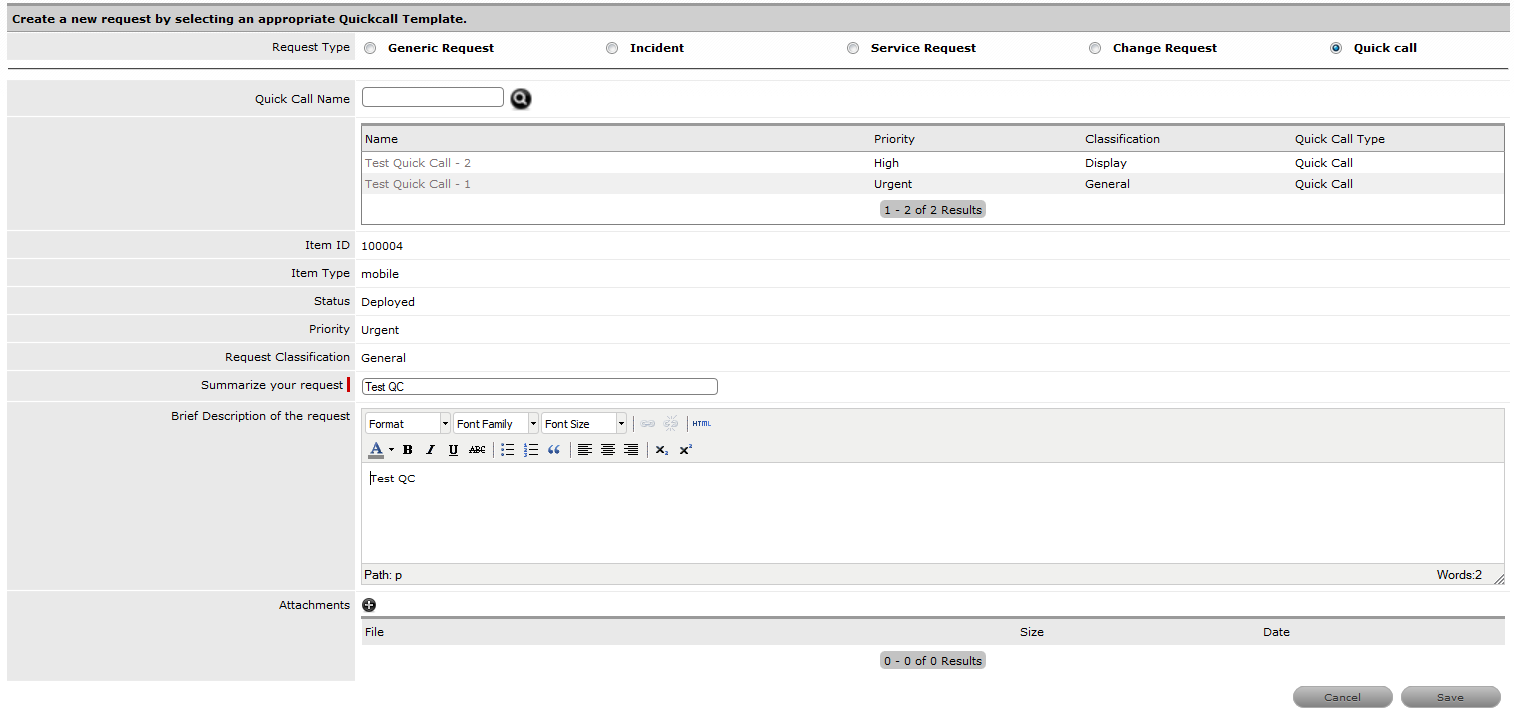Viewport: 1514px width, 727px height.
Task: Click the Priority column header
Action: 894,139
